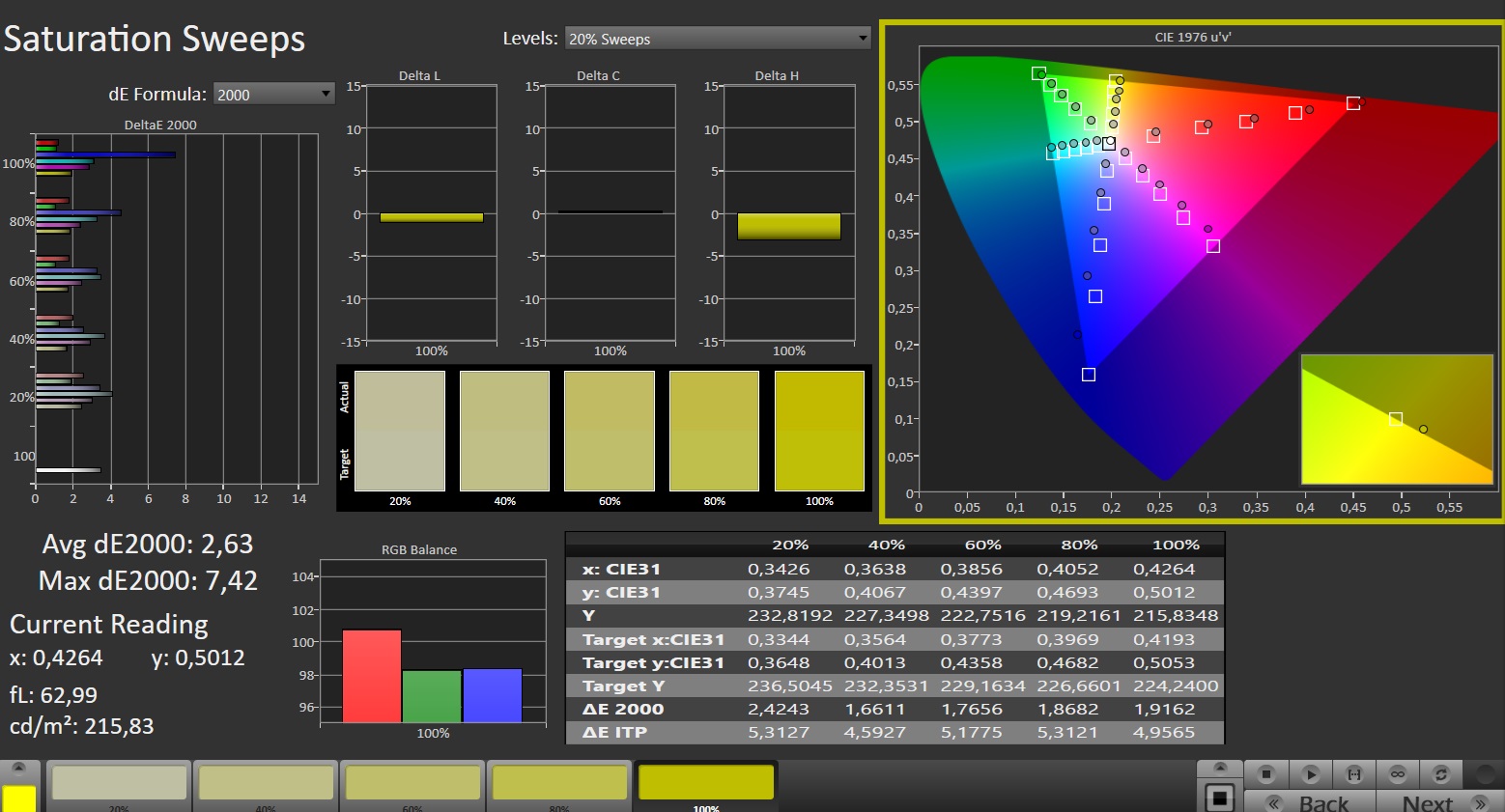Image resolution: width=1505 pixels, height=812 pixels.
Task: Advance with the Next button
Action: click(1438, 802)
